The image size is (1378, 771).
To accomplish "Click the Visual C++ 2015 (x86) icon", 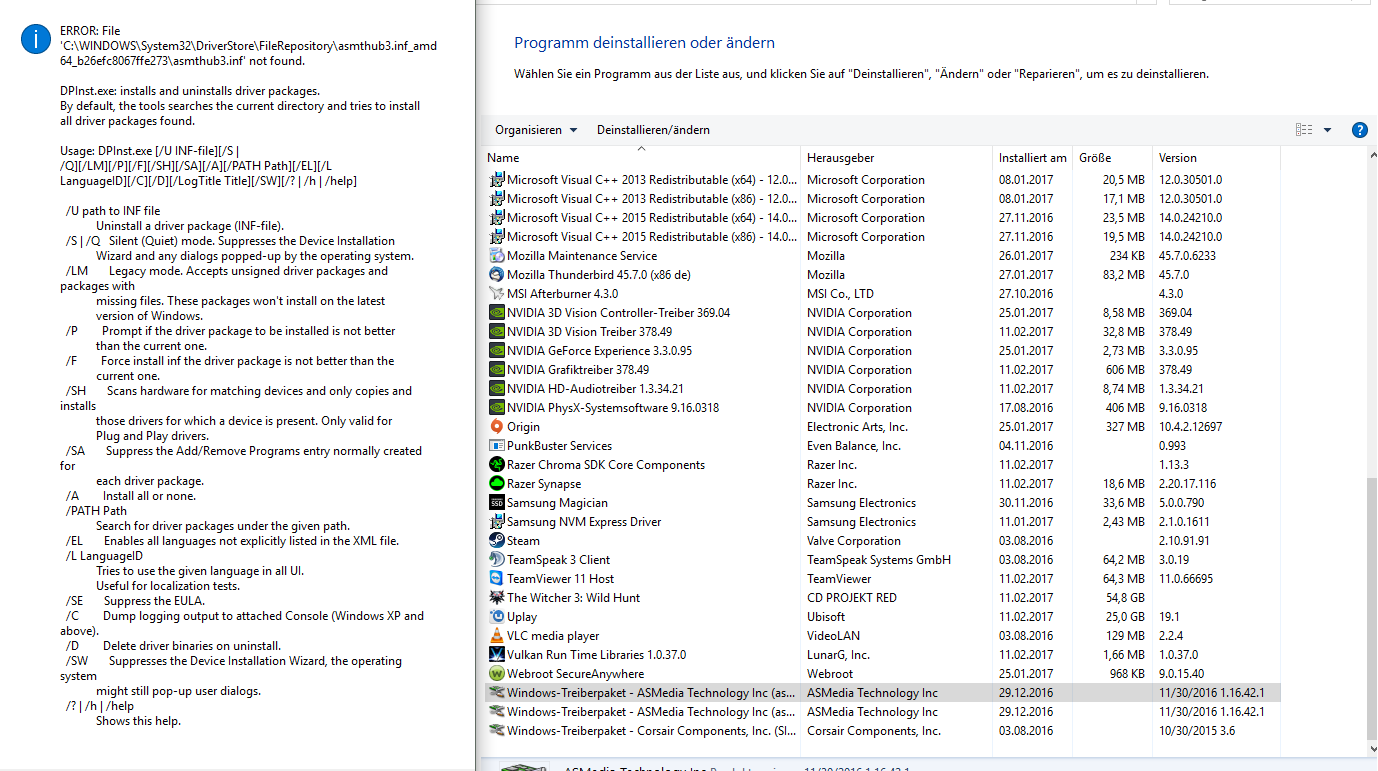I will tap(497, 237).
